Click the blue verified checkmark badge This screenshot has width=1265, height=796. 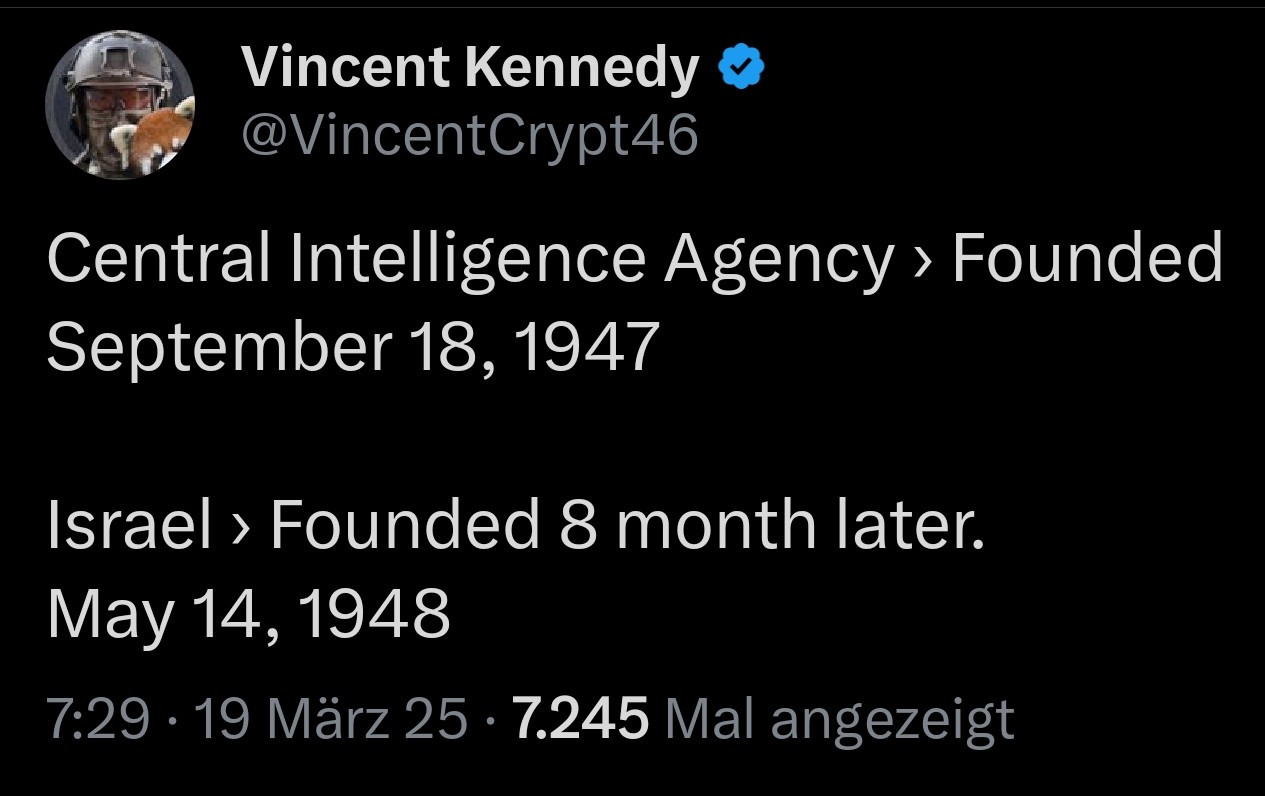[x=742, y=68]
